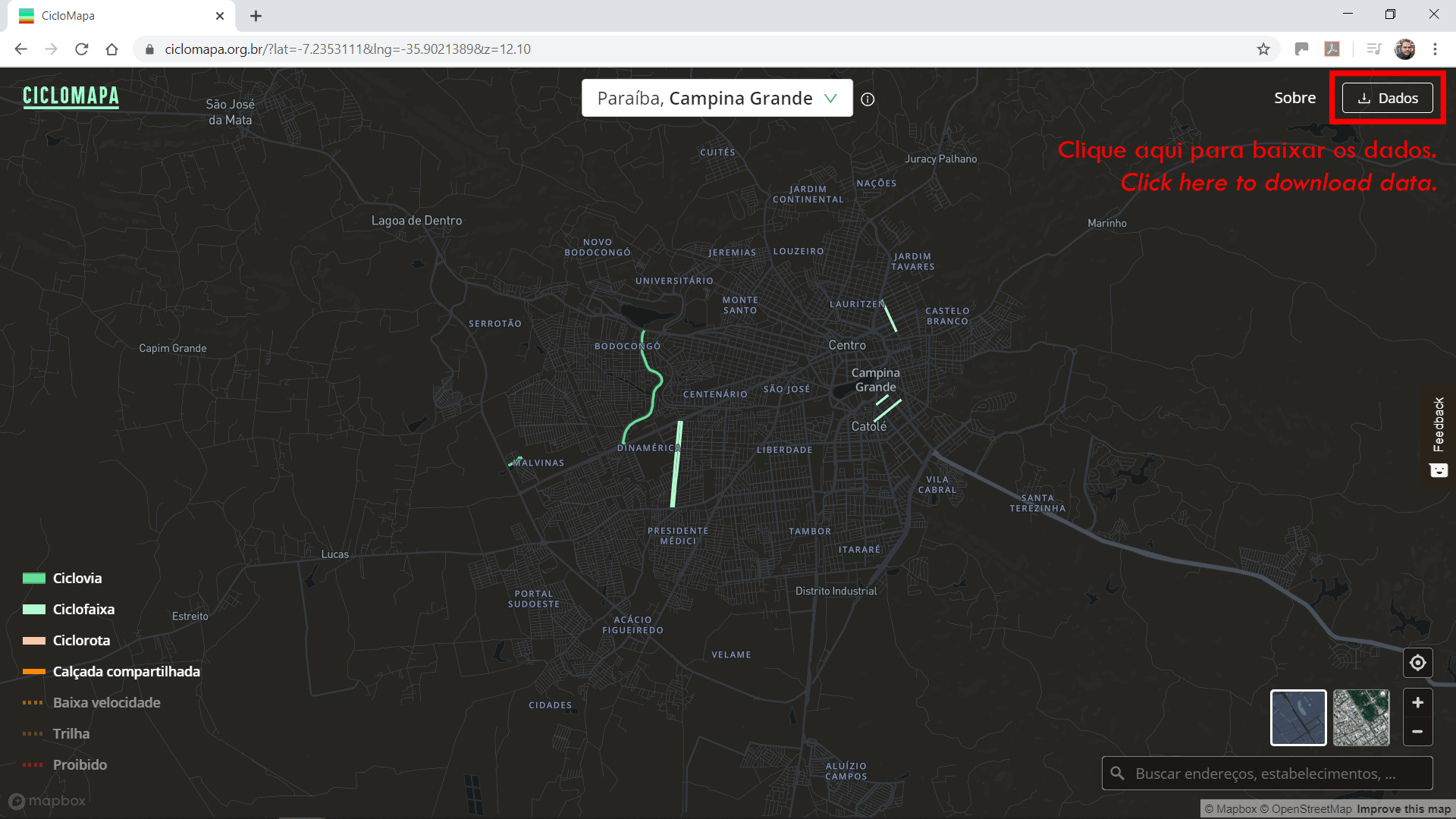Image resolution: width=1456 pixels, height=819 pixels.
Task: Zoom in with the plus button
Action: (x=1417, y=703)
